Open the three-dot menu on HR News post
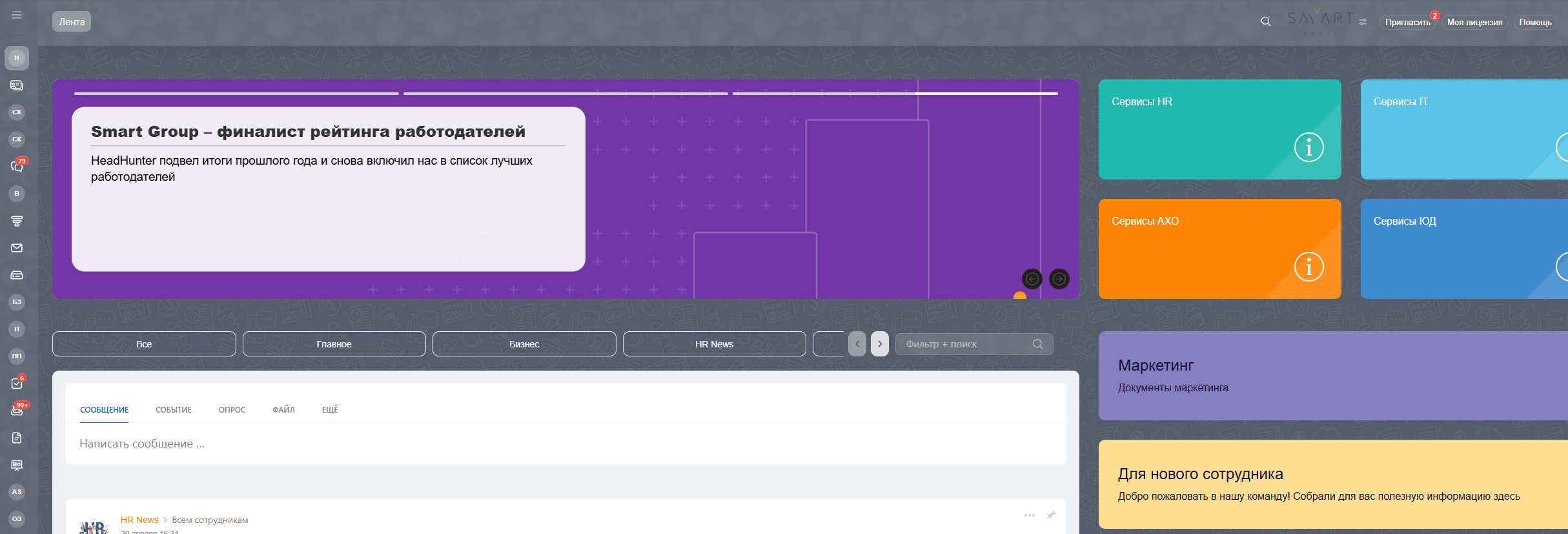The height and width of the screenshot is (534, 1568). [x=1030, y=515]
